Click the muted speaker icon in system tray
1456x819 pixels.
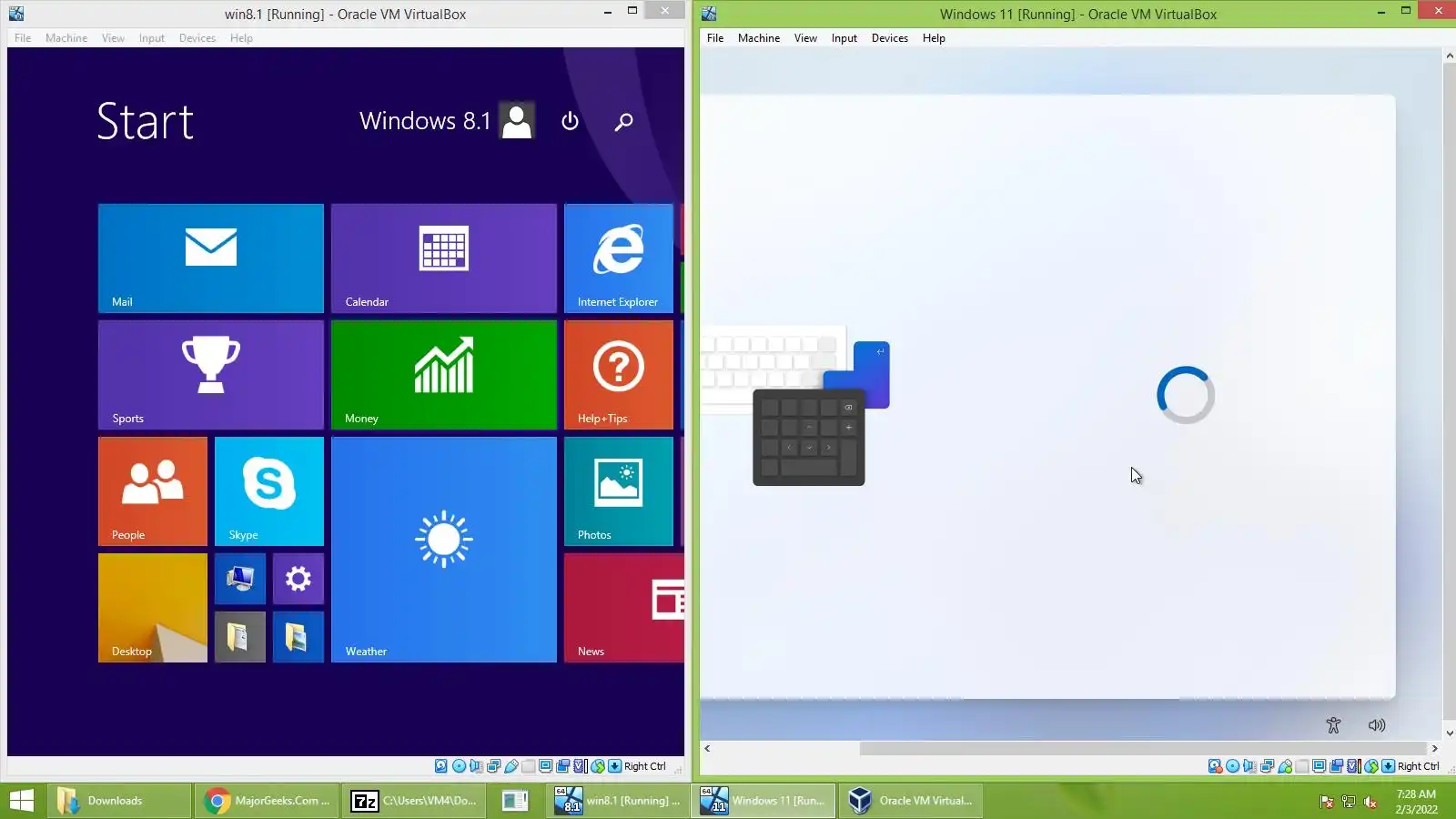tap(1370, 802)
